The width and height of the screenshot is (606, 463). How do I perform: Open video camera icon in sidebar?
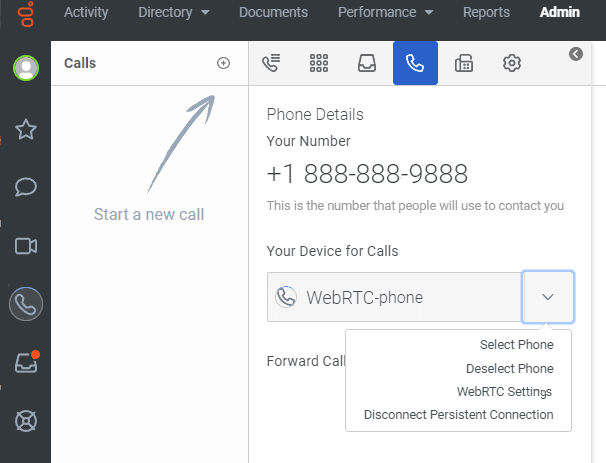[26, 246]
